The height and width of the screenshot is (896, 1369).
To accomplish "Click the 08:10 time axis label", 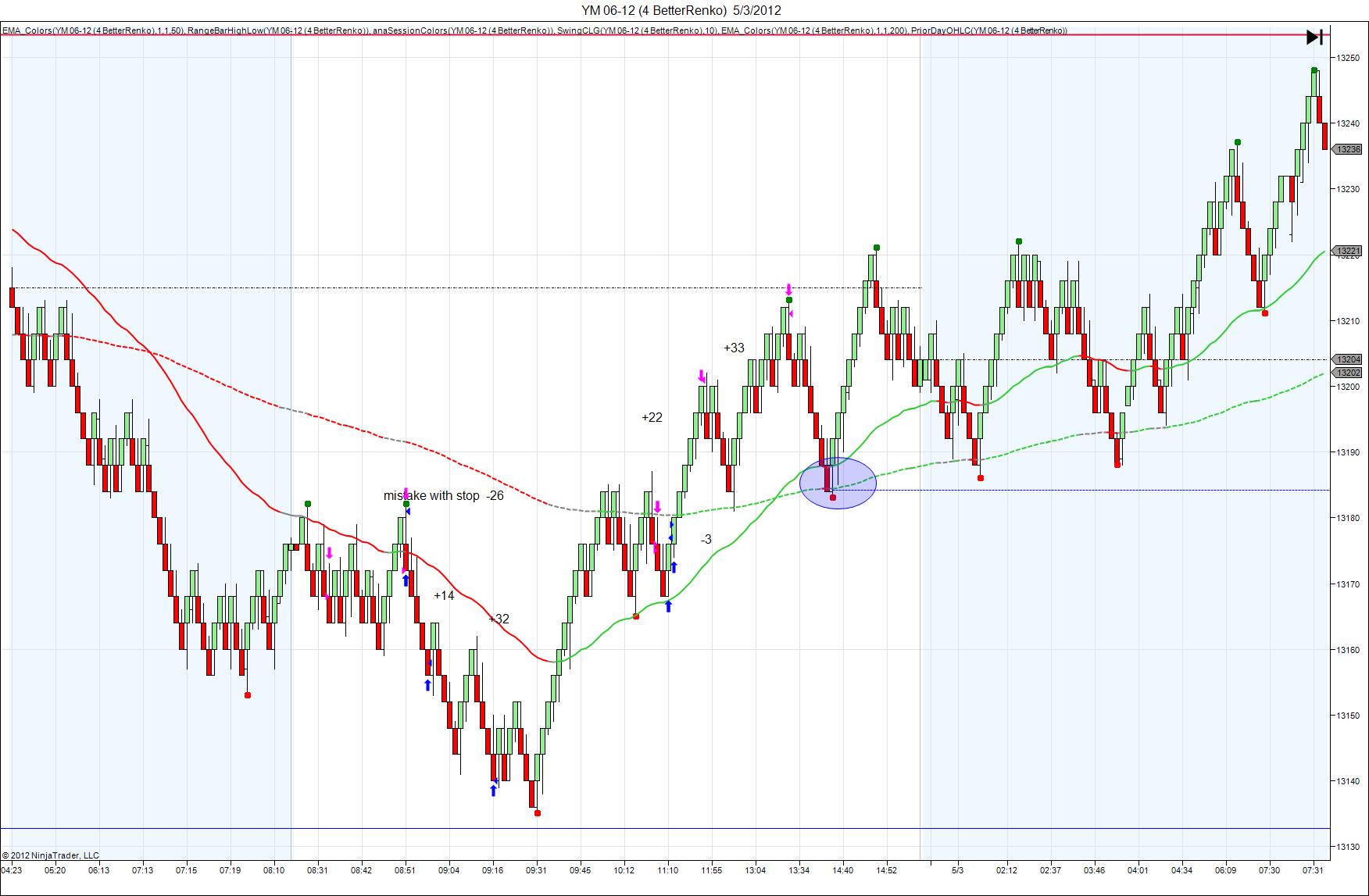I will (273, 870).
